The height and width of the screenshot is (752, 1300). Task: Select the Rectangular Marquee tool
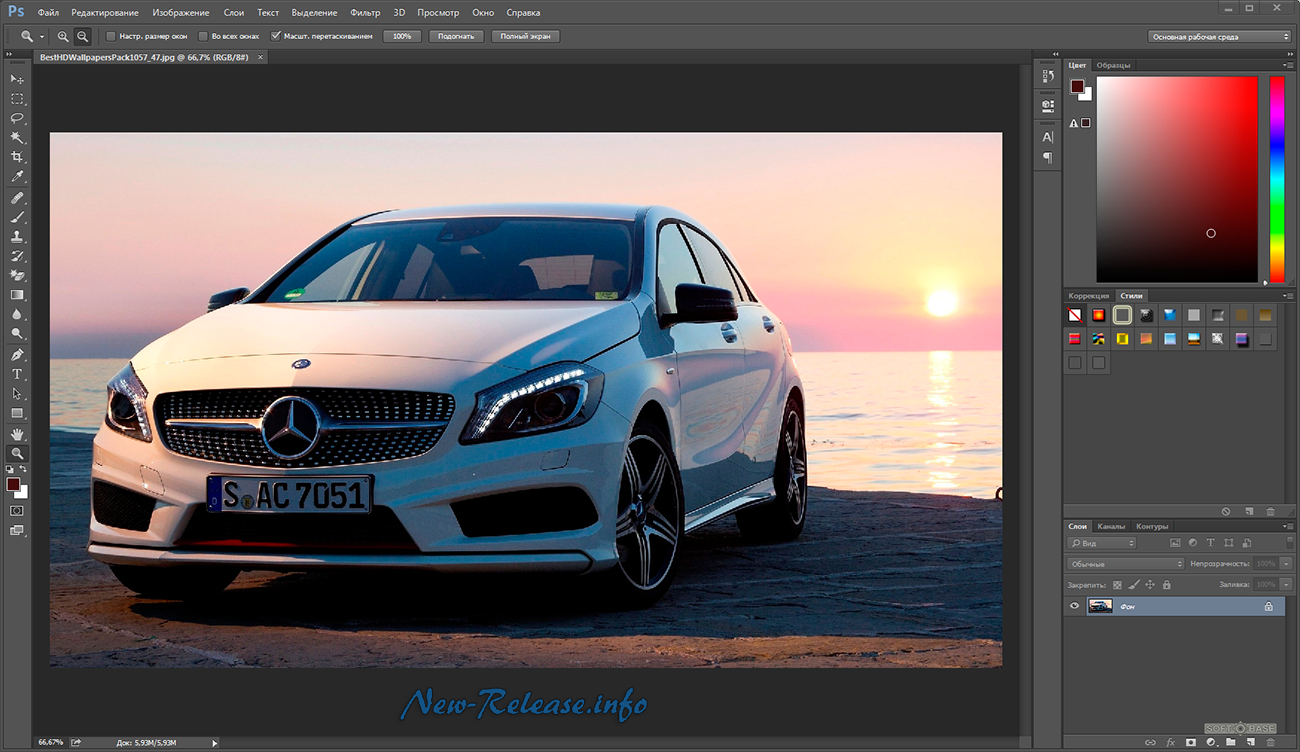click(17, 98)
